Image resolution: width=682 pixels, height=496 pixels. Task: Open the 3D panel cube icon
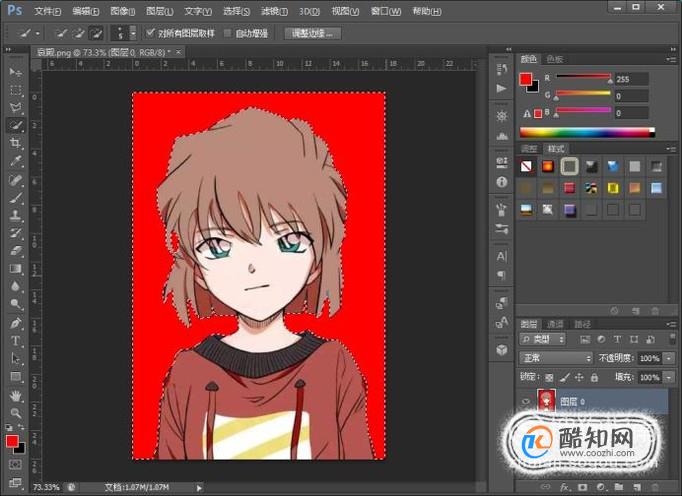pyautogui.click(x=501, y=350)
